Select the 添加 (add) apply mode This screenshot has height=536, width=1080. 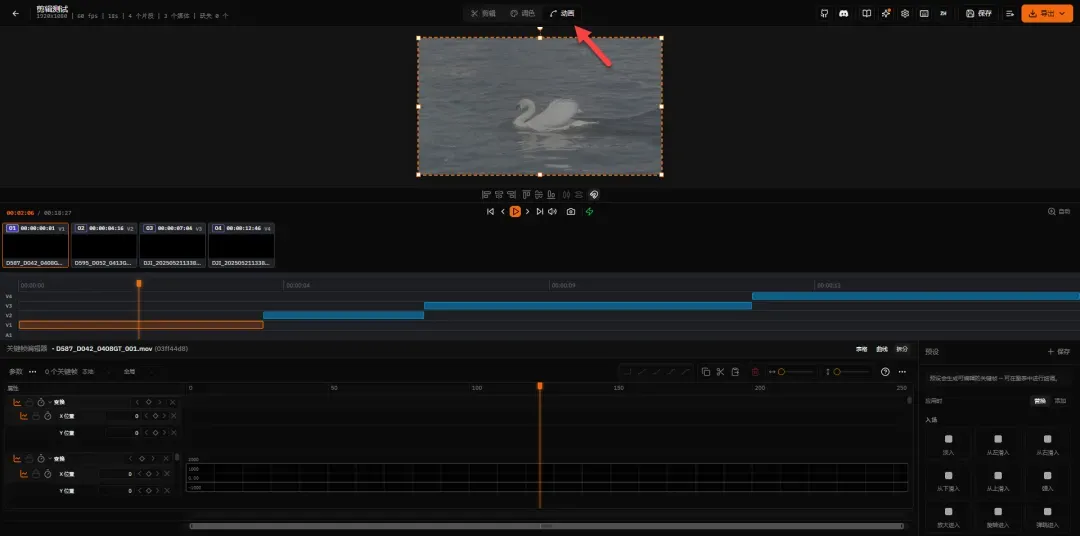tap(1060, 400)
